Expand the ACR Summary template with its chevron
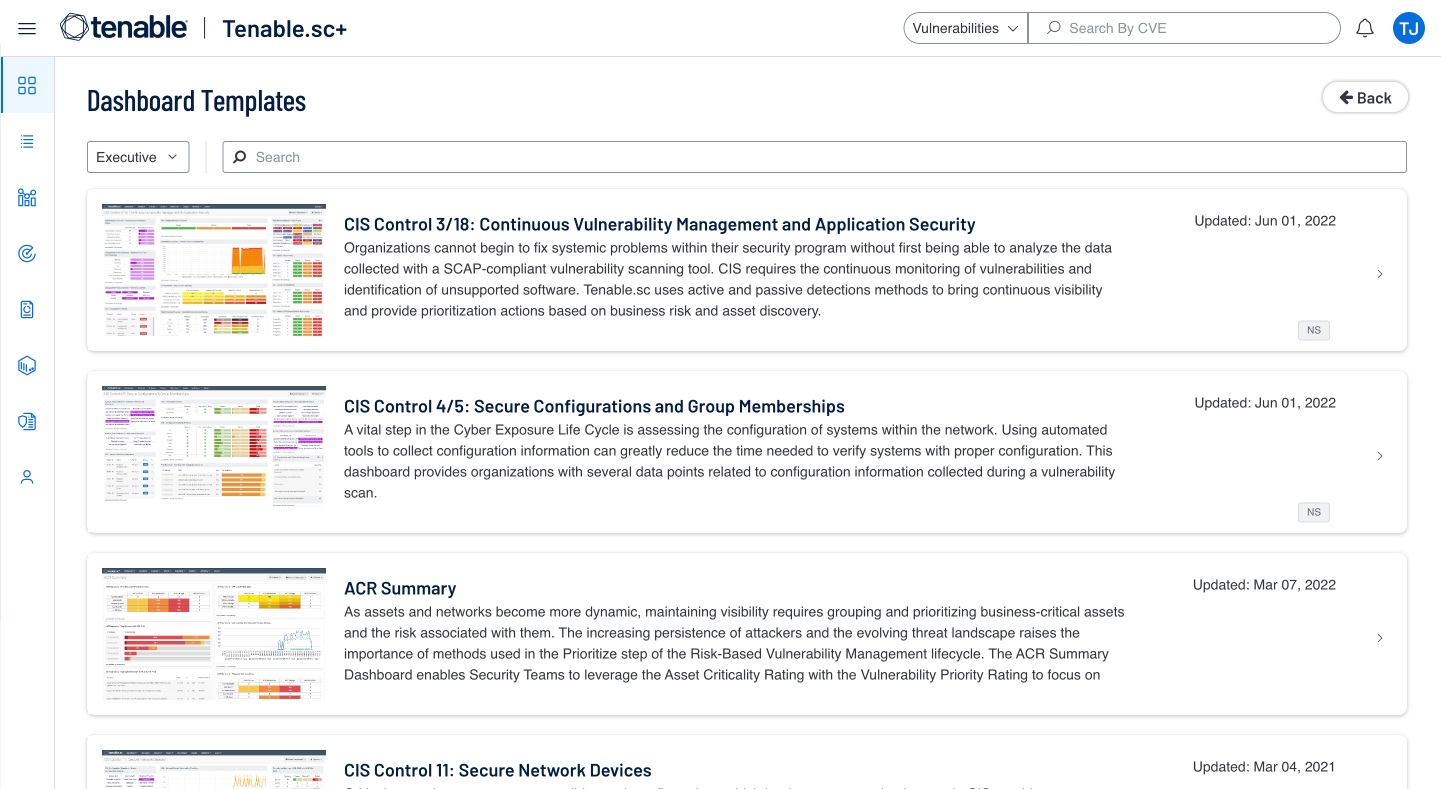The image size is (1441, 789). click(1380, 638)
